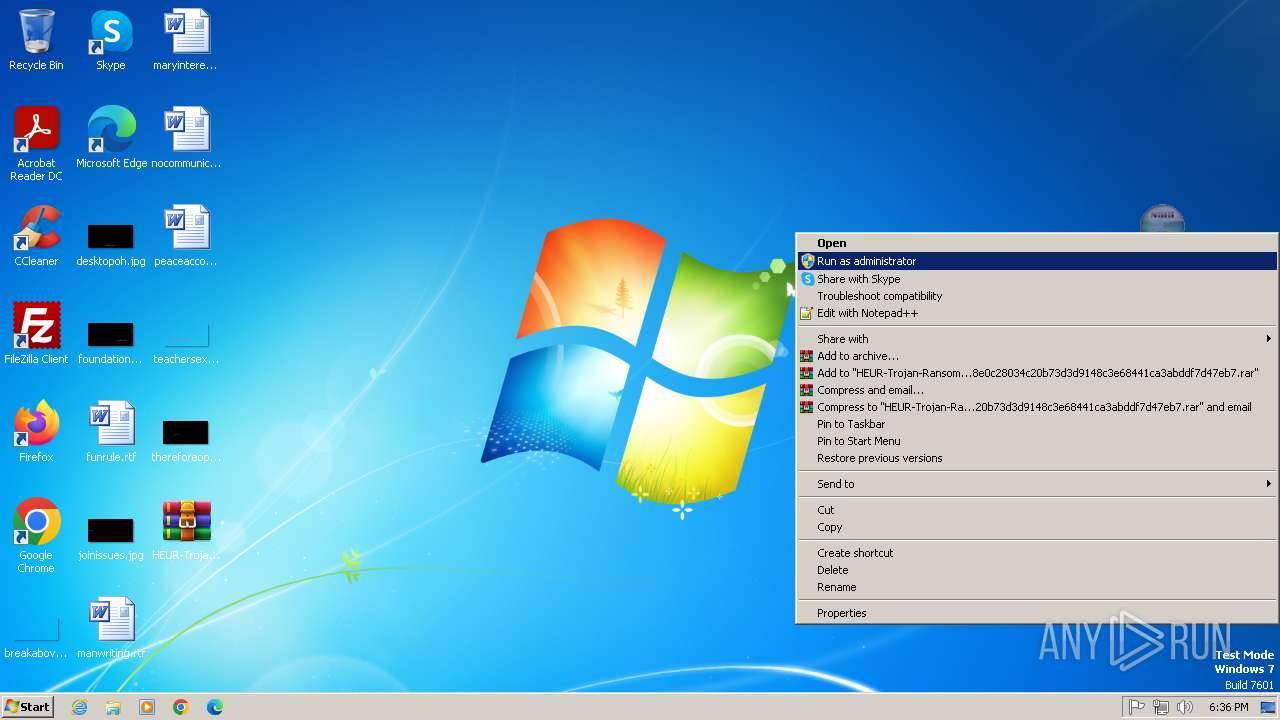Open Windows Explorer from the taskbar

tap(113, 707)
